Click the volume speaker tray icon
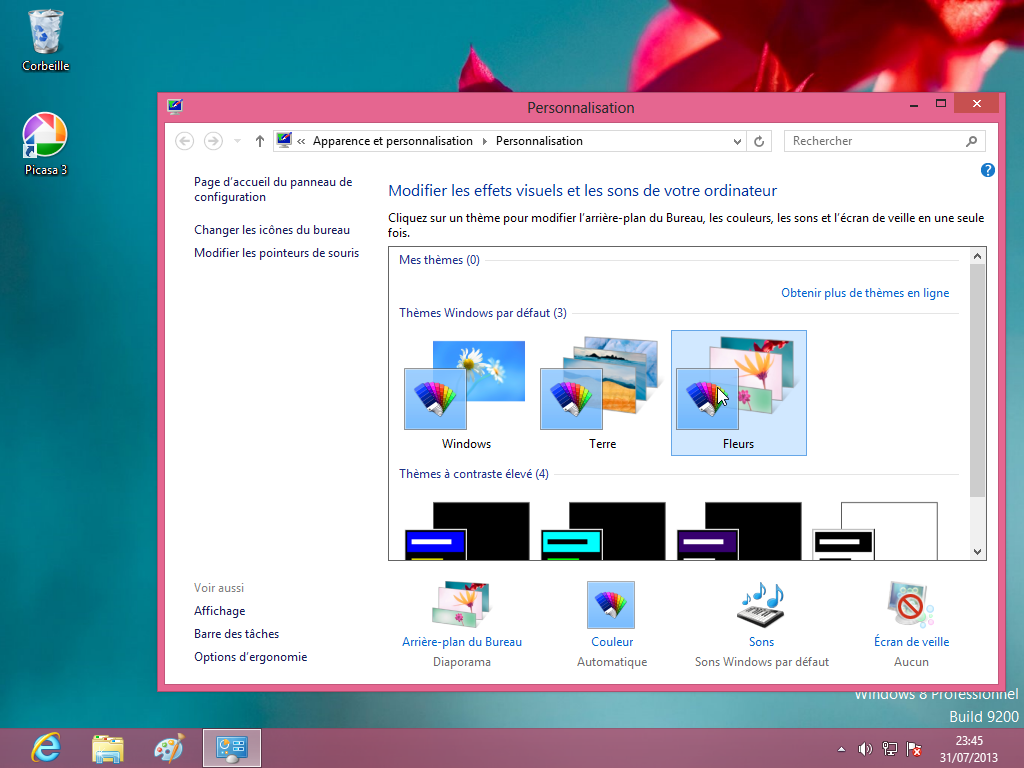This screenshot has width=1024, height=768. click(865, 749)
